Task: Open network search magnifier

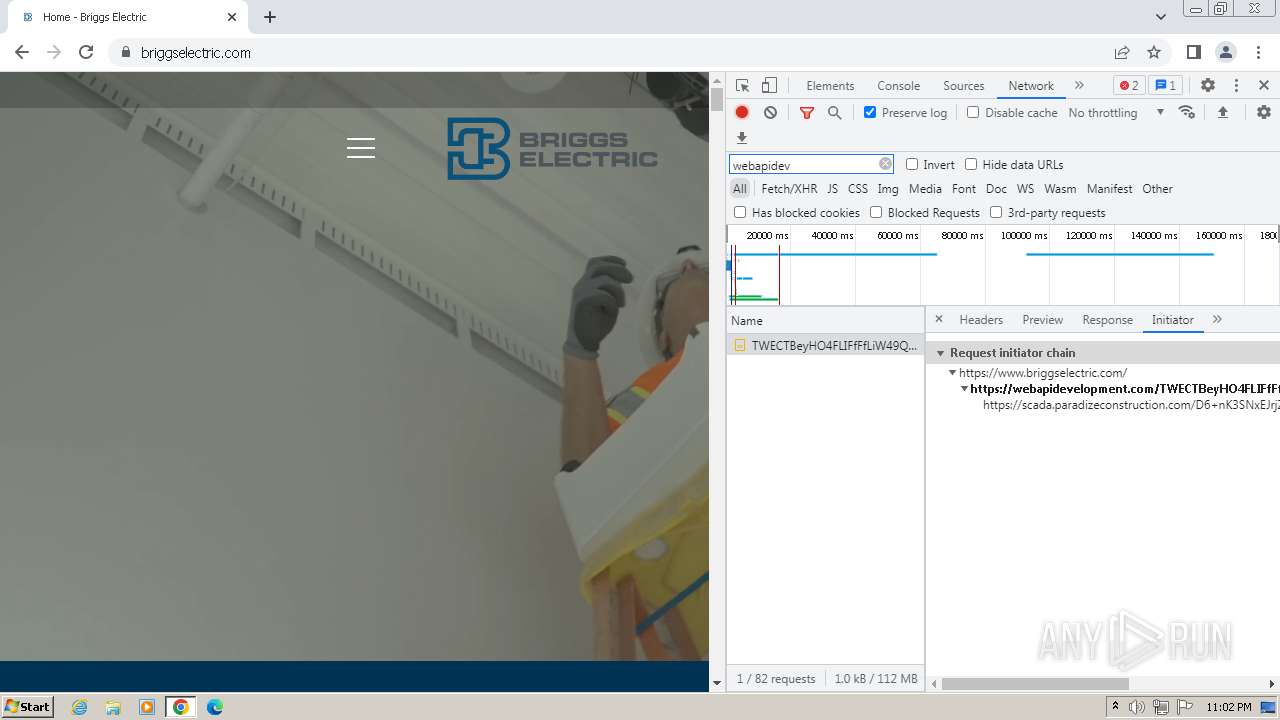Action: click(x=835, y=113)
